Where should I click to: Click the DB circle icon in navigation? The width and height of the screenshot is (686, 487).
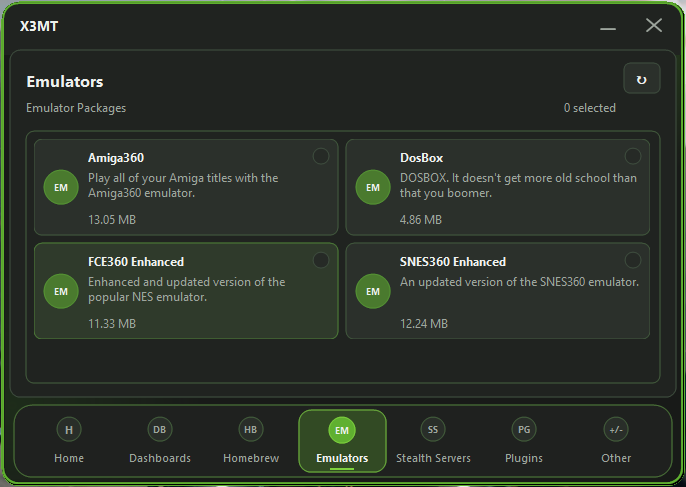pos(160,430)
